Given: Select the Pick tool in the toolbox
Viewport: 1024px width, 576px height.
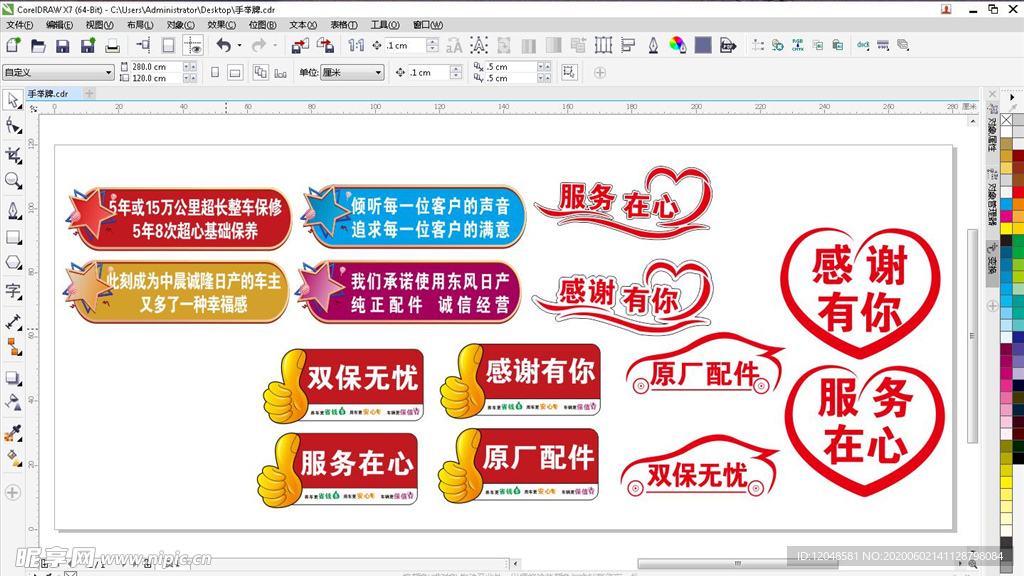Looking at the screenshot, I should point(12,100).
